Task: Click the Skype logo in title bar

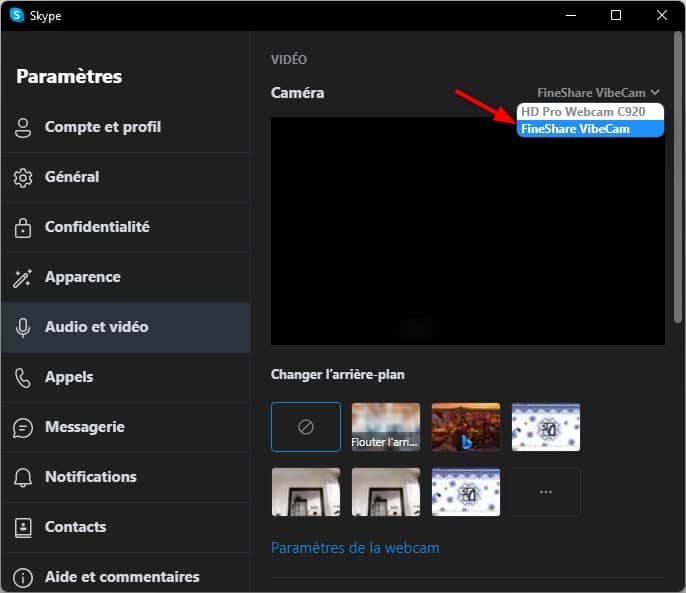Action: (x=17, y=15)
